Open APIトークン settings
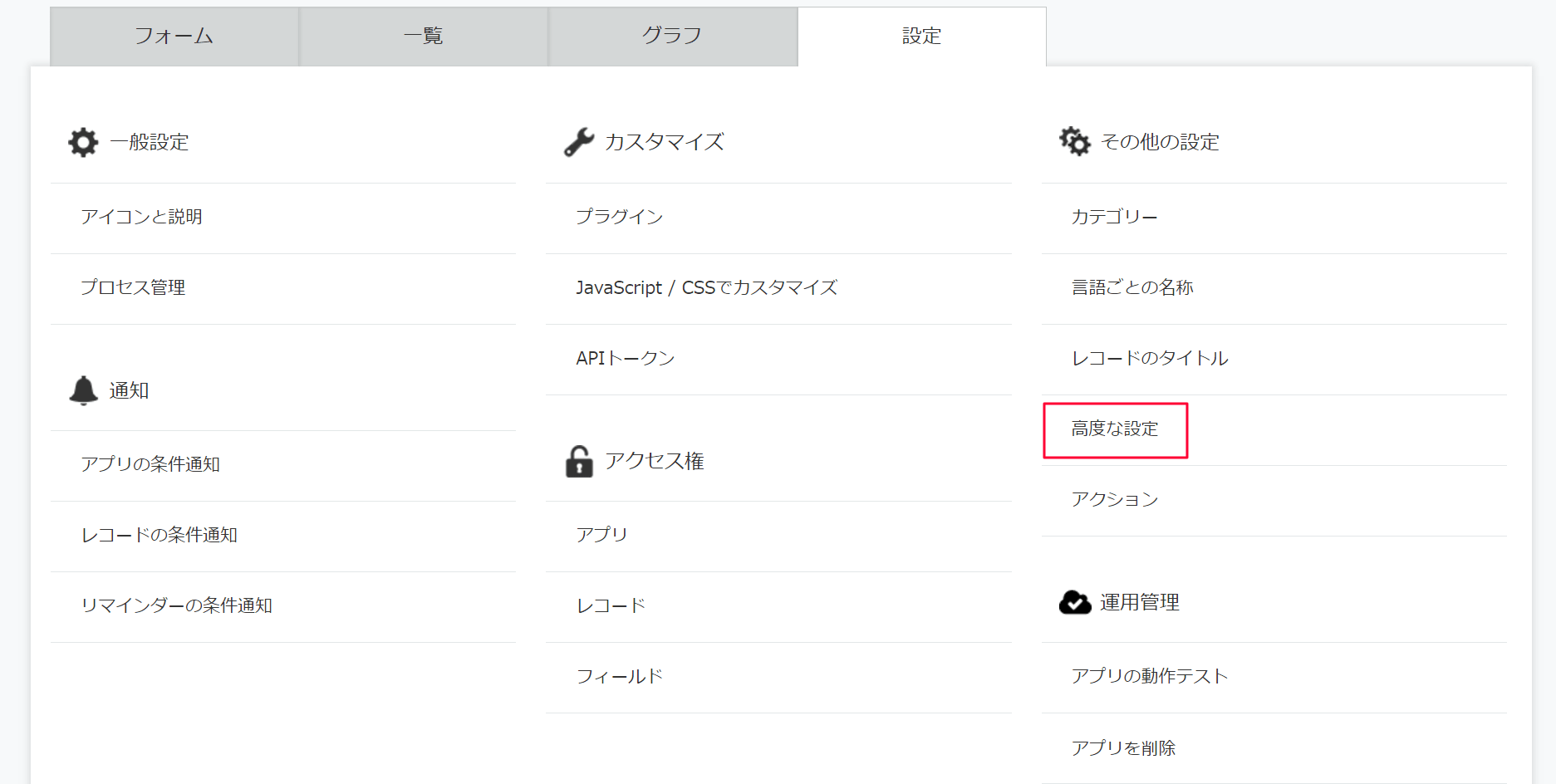1556x784 pixels. [626, 358]
